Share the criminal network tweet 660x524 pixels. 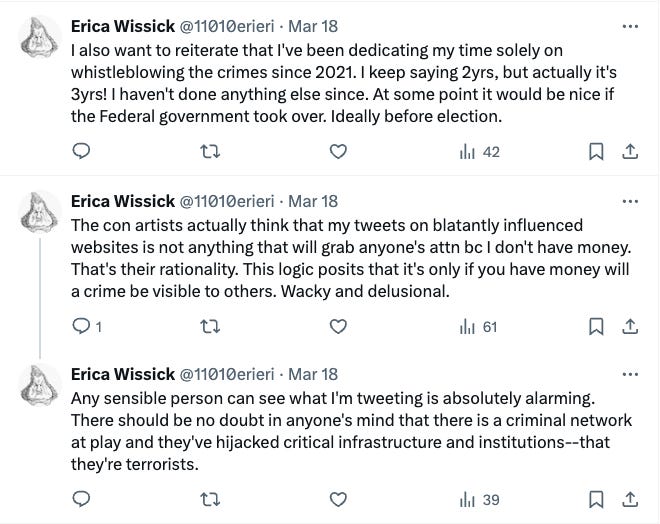[629, 499]
